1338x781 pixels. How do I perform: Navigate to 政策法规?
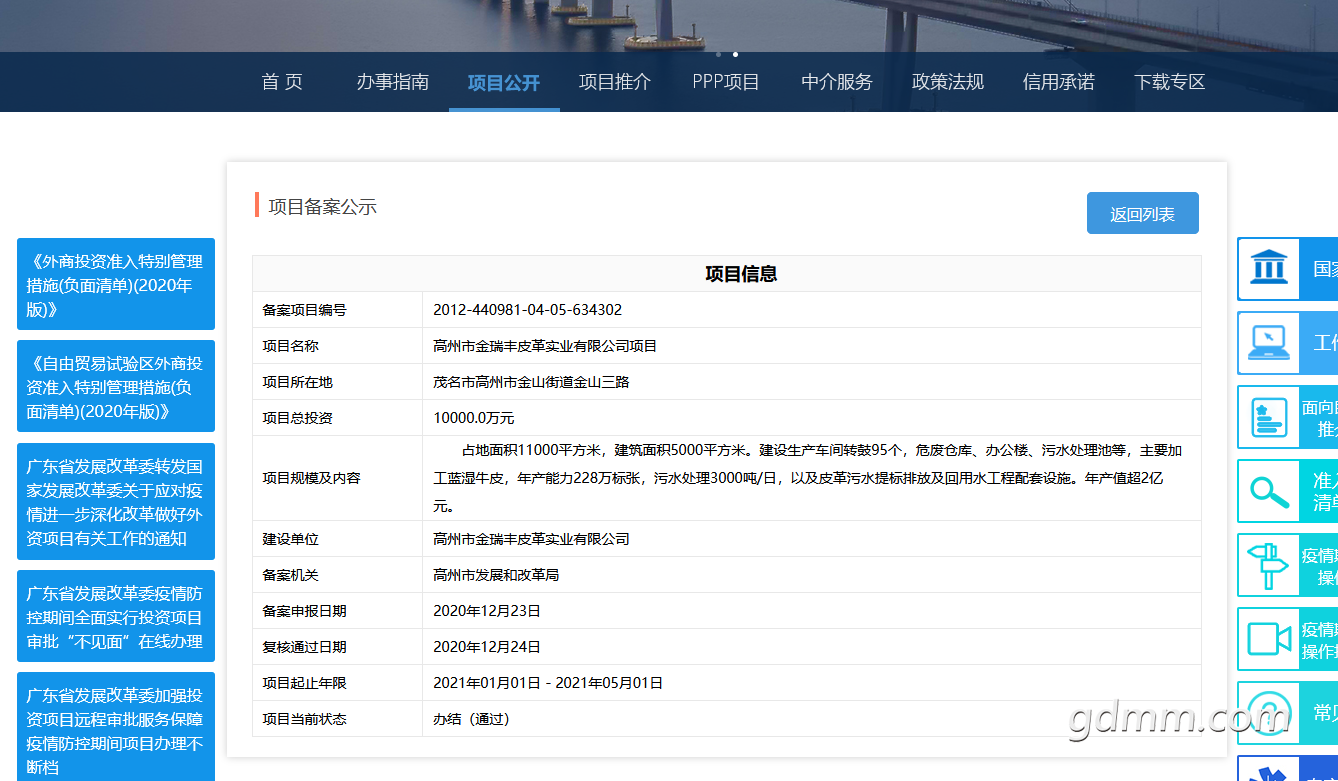948,82
